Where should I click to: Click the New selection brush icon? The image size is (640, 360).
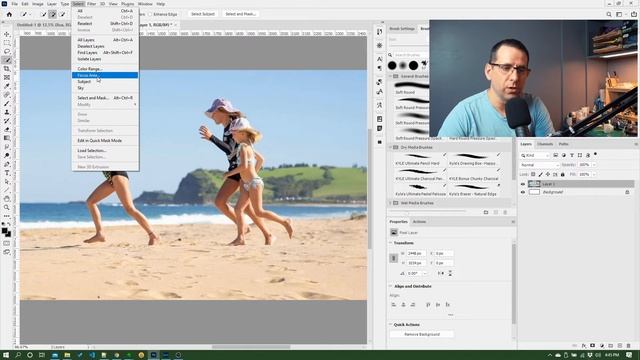43,14
